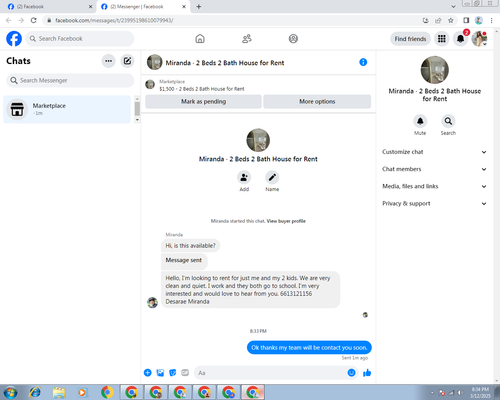Image resolution: width=500 pixels, height=400 pixels.
Task: Focus the Search Messenger field
Action: [70, 80]
